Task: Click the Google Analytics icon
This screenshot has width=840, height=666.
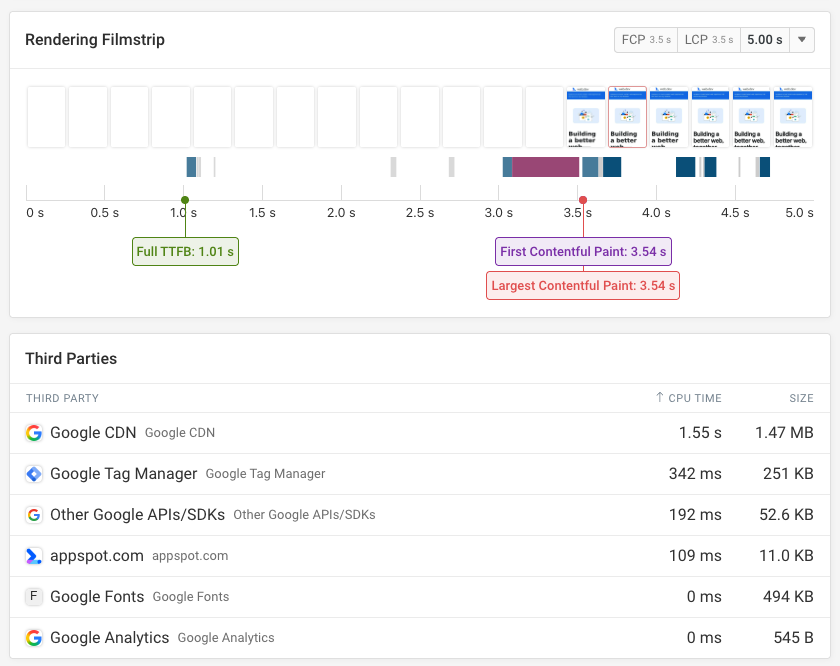Action: click(x=34, y=638)
